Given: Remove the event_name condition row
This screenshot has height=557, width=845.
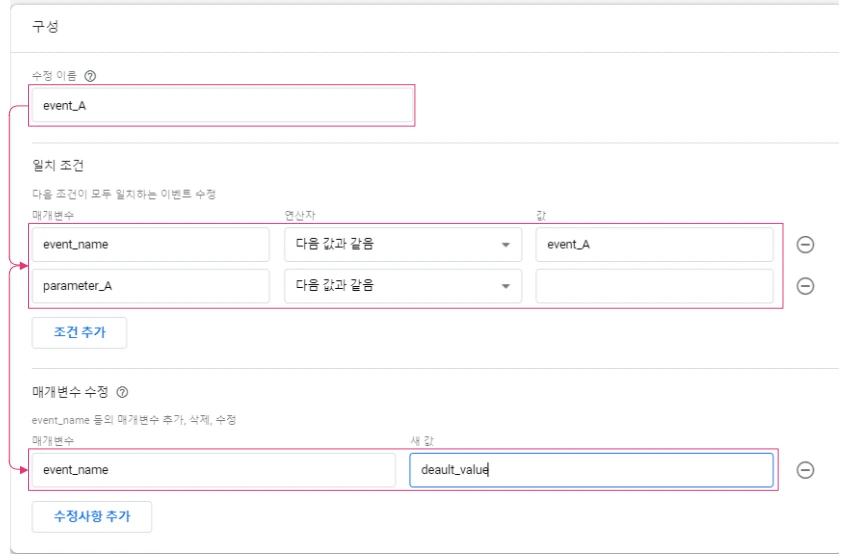Looking at the screenshot, I should pos(805,245).
